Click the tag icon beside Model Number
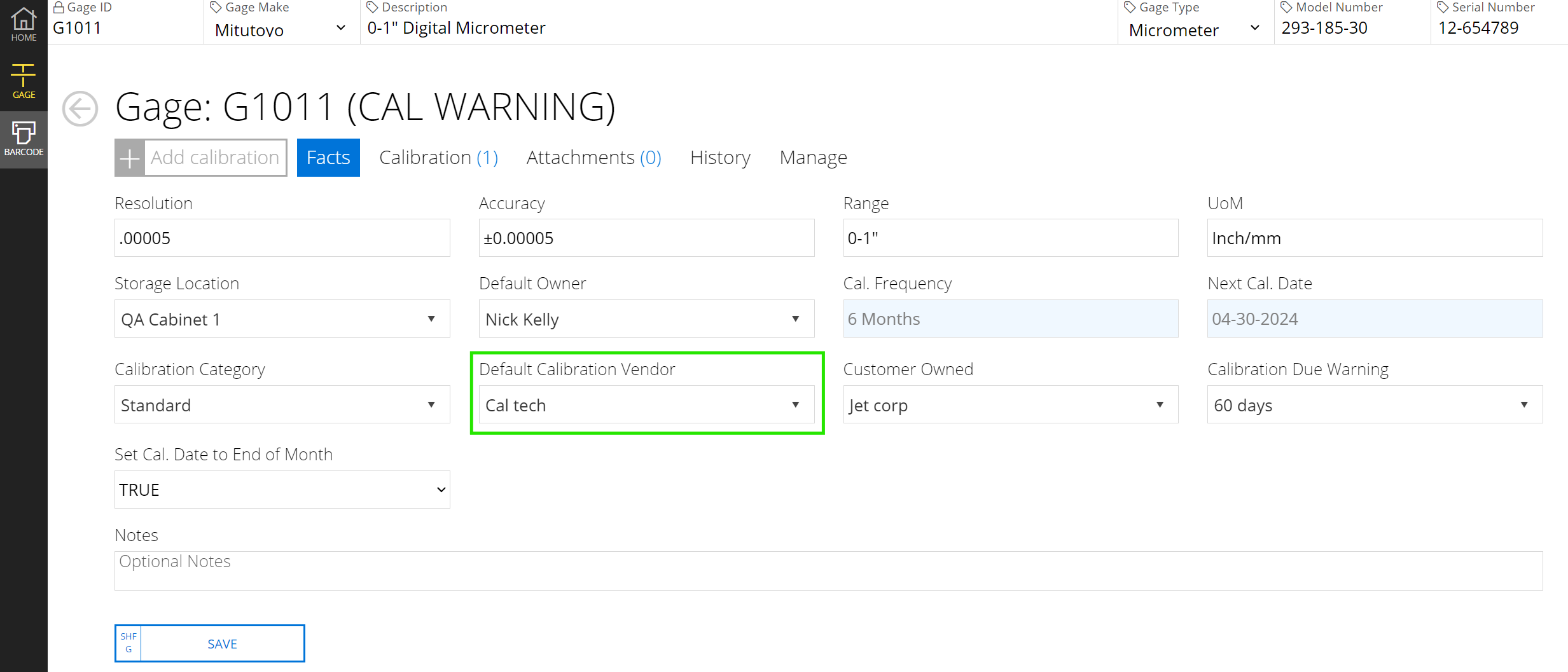 click(x=1286, y=8)
